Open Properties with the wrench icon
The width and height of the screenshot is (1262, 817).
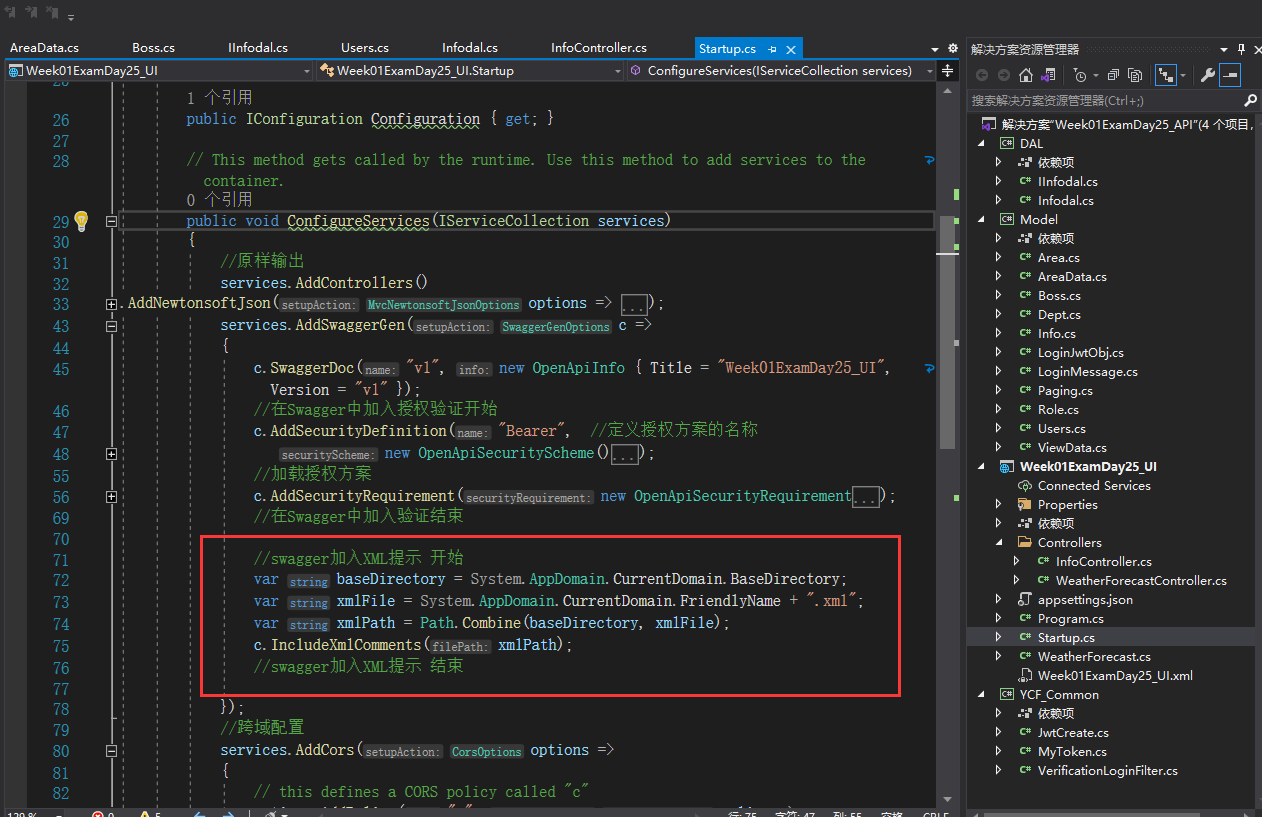pos(1208,75)
